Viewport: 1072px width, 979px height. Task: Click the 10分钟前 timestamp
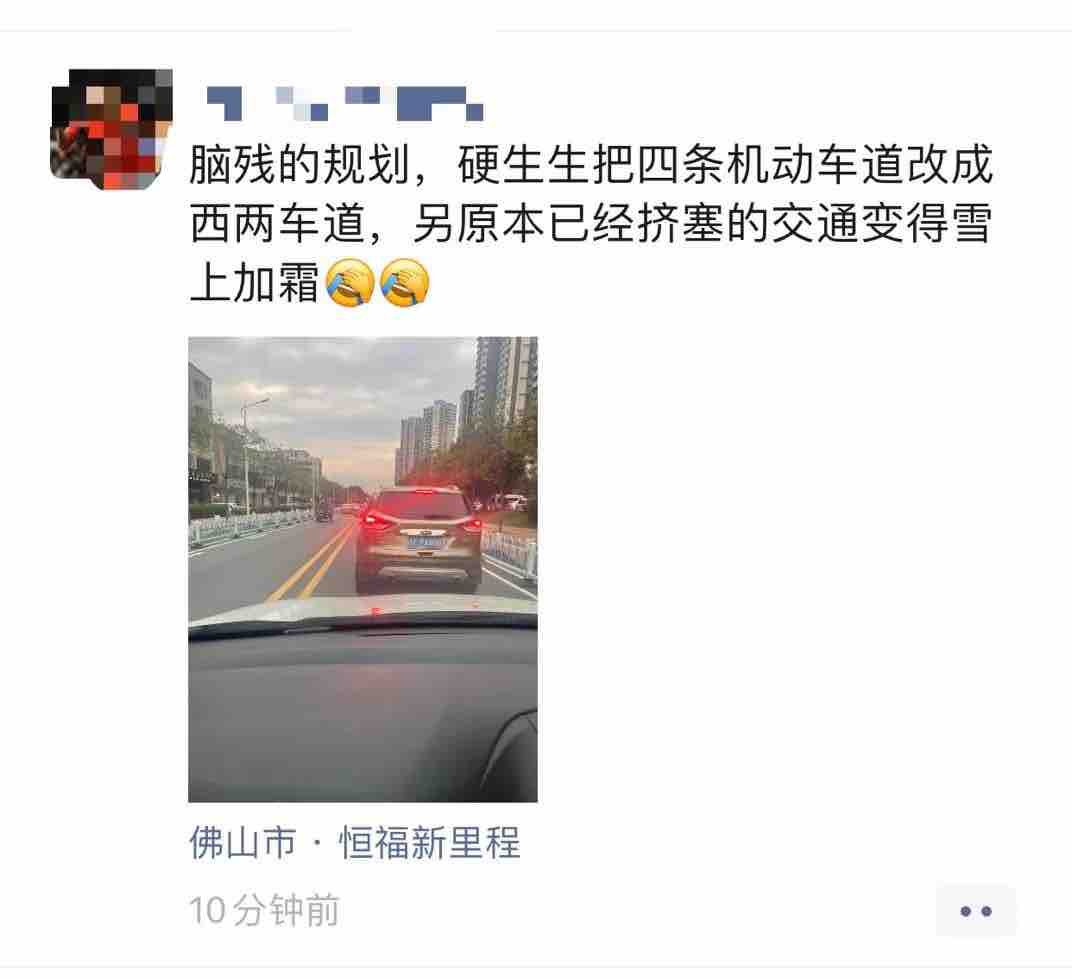(x=265, y=911)
